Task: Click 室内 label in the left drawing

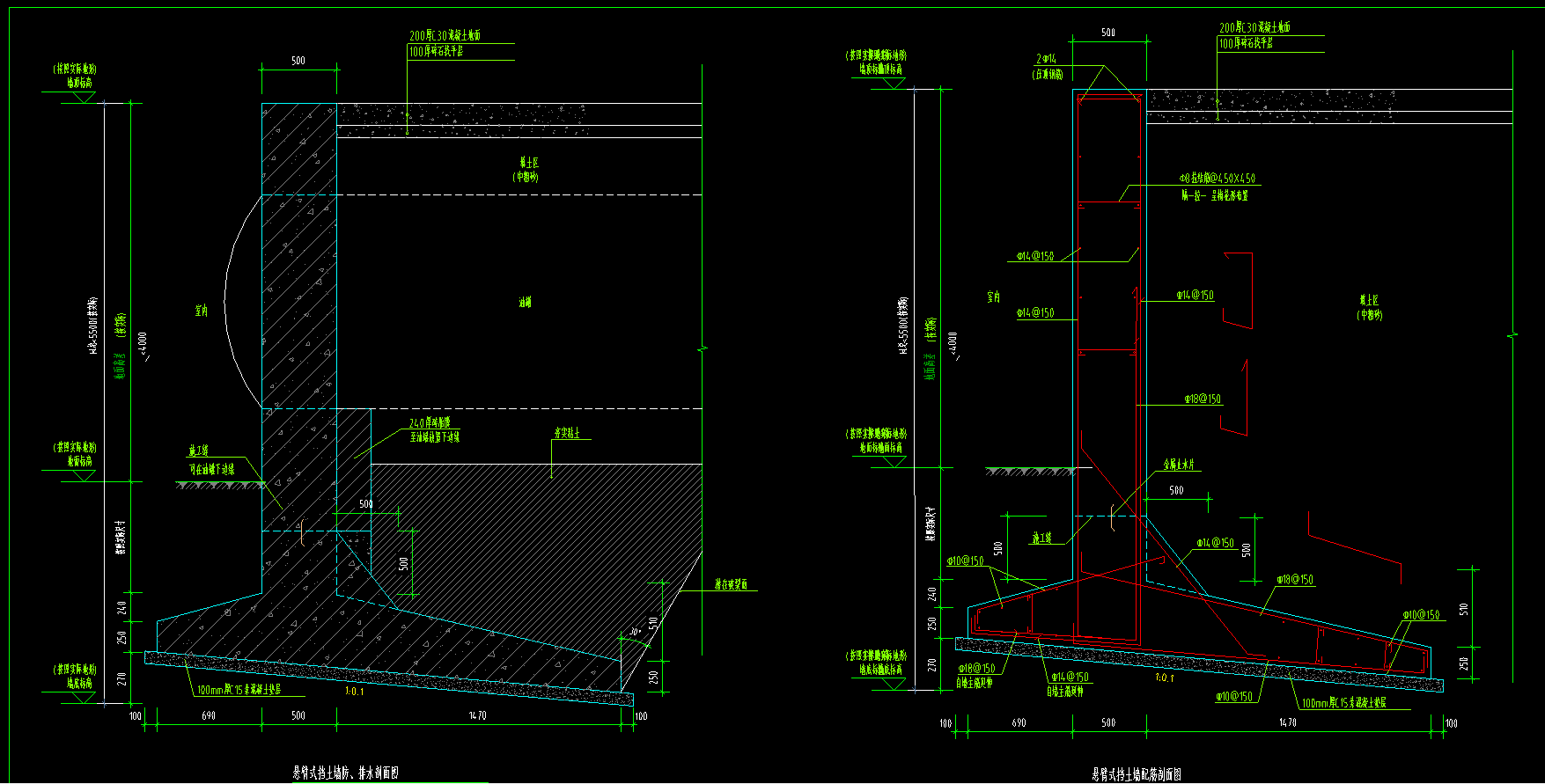Action: [202, 310]
